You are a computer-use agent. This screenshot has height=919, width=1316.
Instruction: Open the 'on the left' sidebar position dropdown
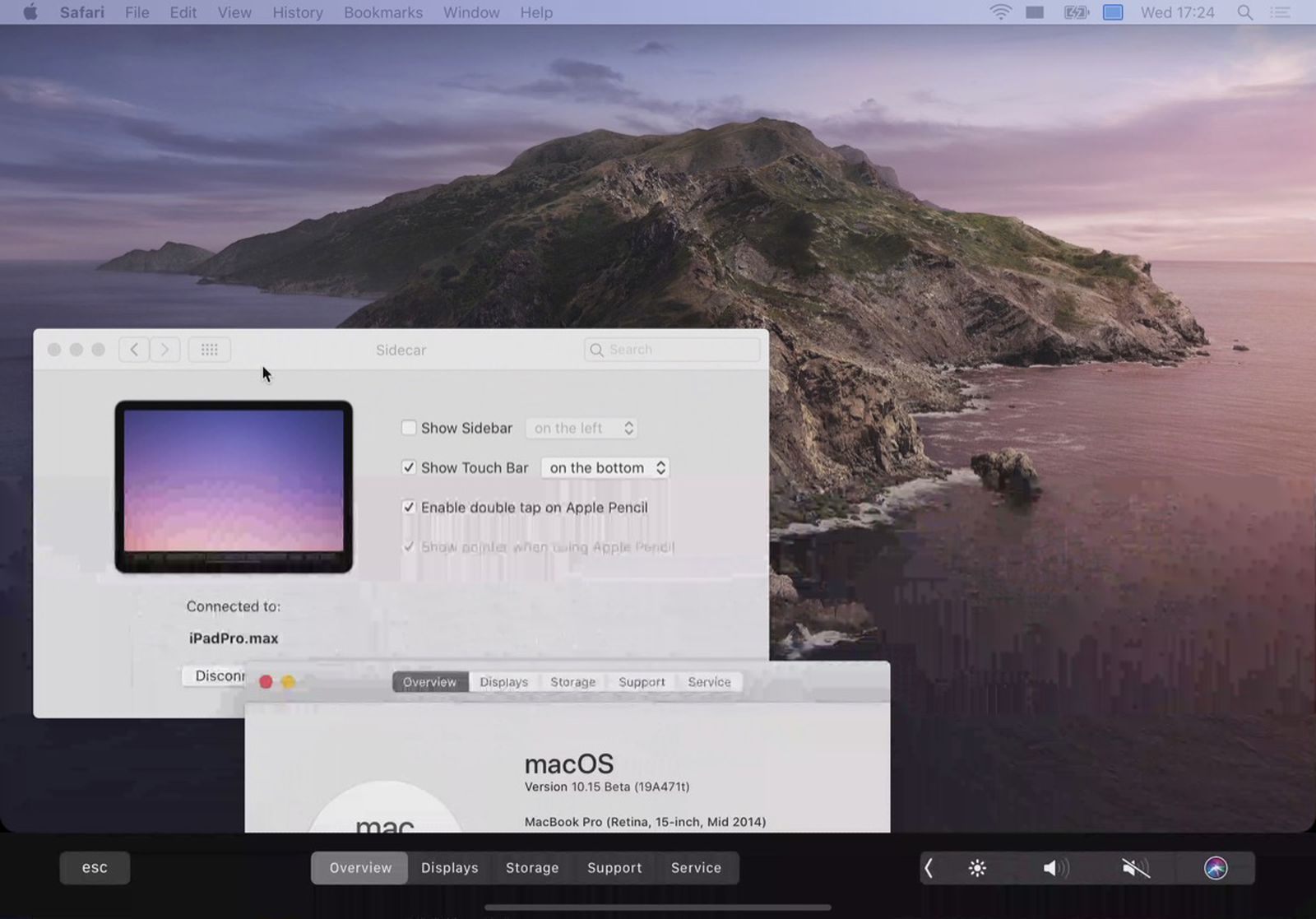click(581, 428)
